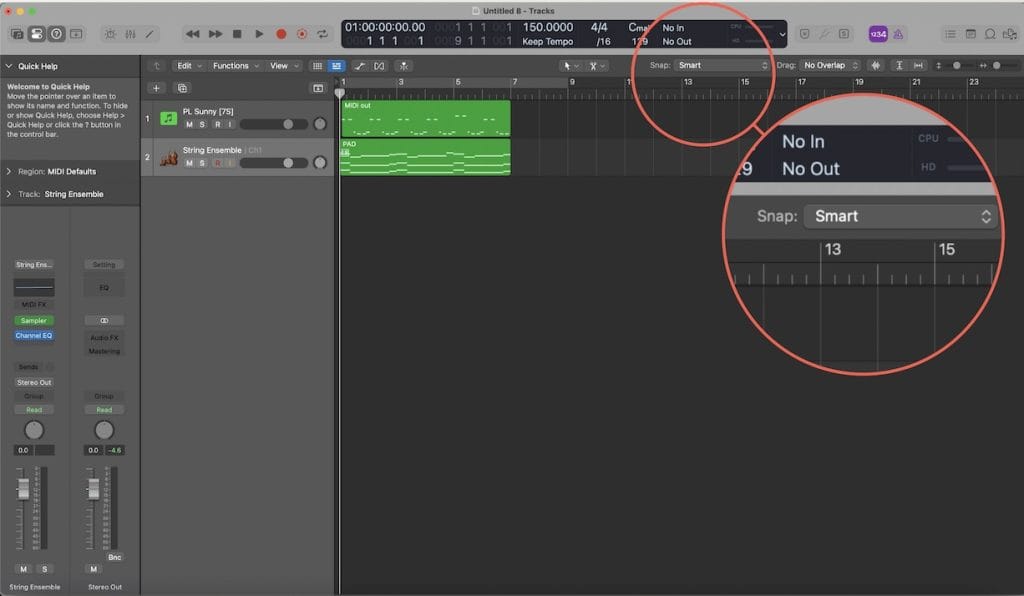Click the Channel EQ plugin slot

pyautogui.click(x=34, y=335)
